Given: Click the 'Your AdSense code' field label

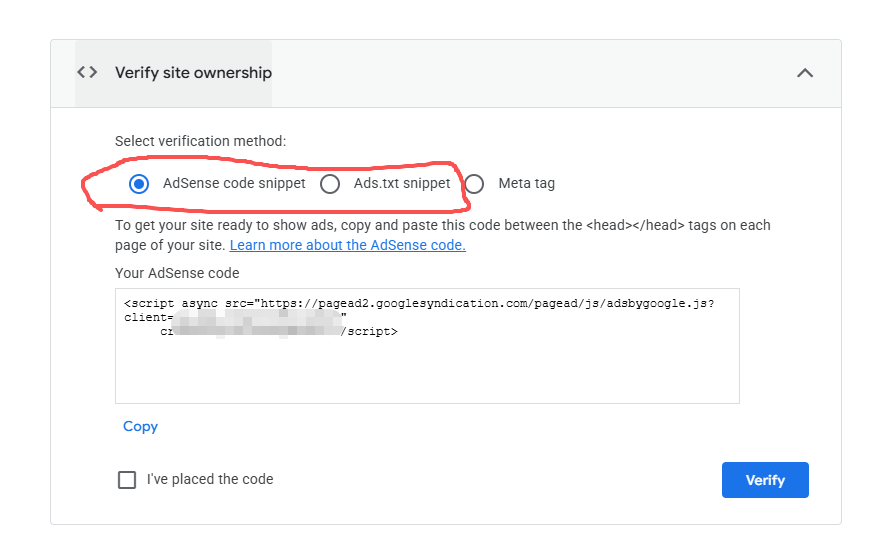Looking at the screenshot, I should coord(177,273).
